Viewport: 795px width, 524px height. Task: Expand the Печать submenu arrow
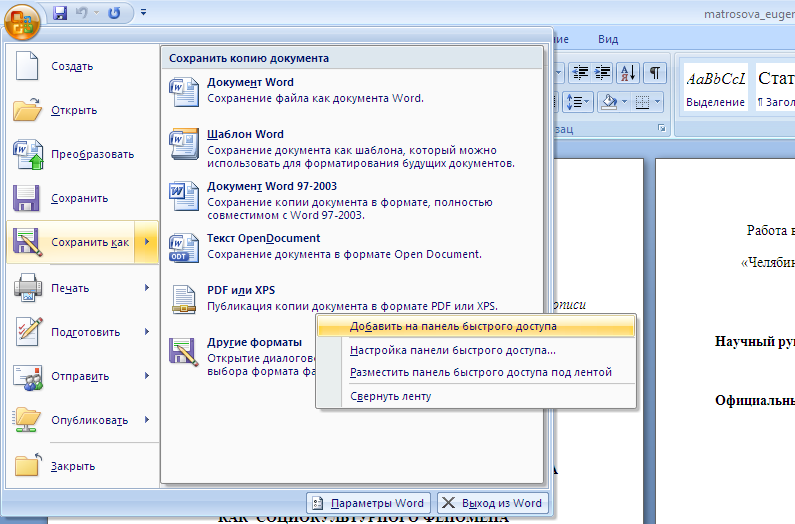point(147,288)
